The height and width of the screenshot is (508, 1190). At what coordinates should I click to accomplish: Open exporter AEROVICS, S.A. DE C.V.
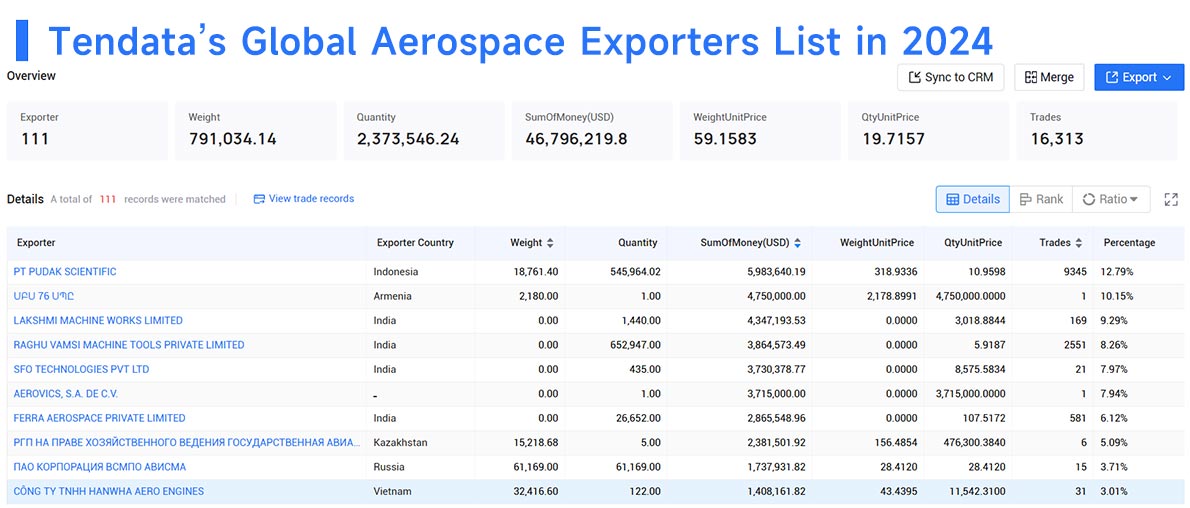pyautogui.click(x=66, y=393)
